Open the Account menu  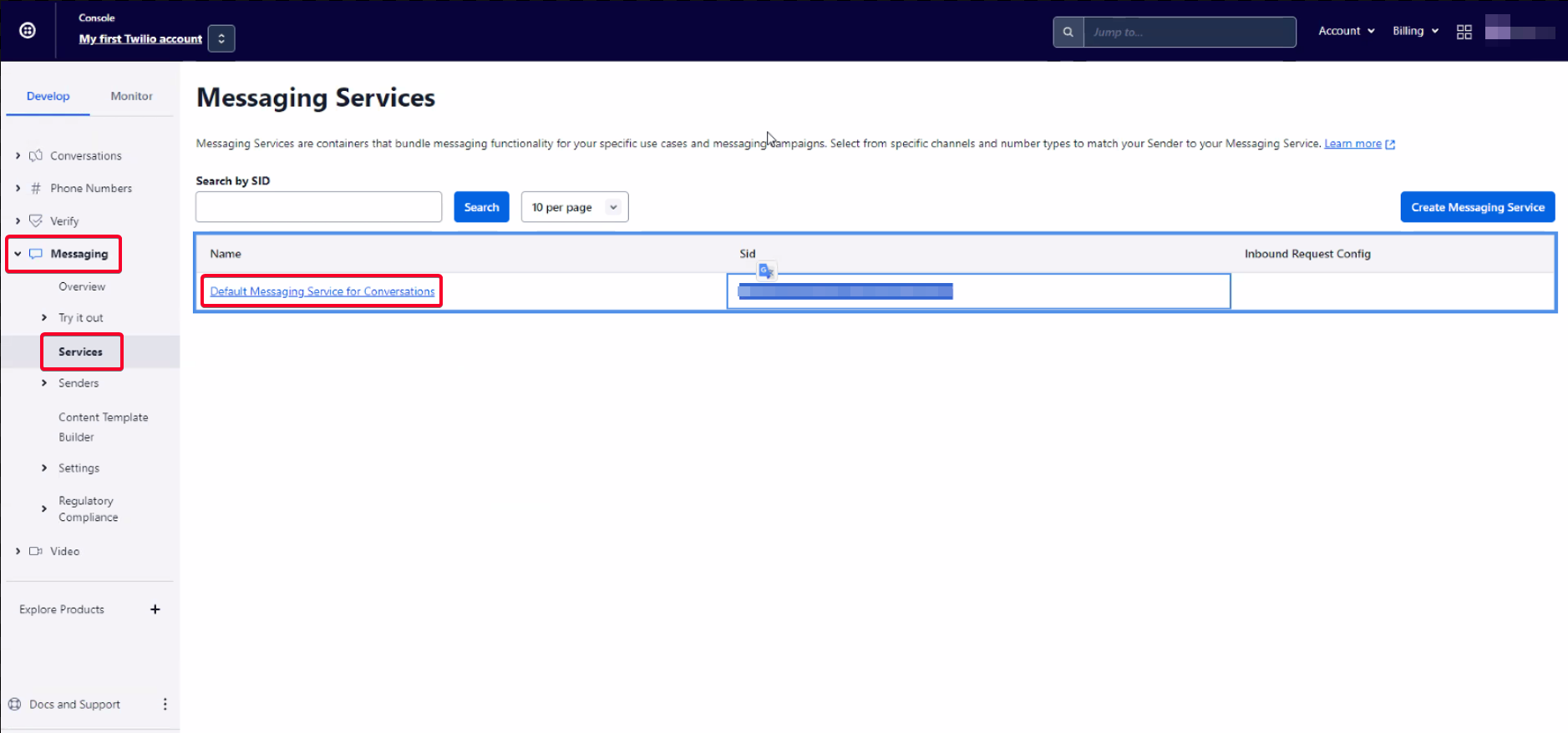[x=1346, y=31]
